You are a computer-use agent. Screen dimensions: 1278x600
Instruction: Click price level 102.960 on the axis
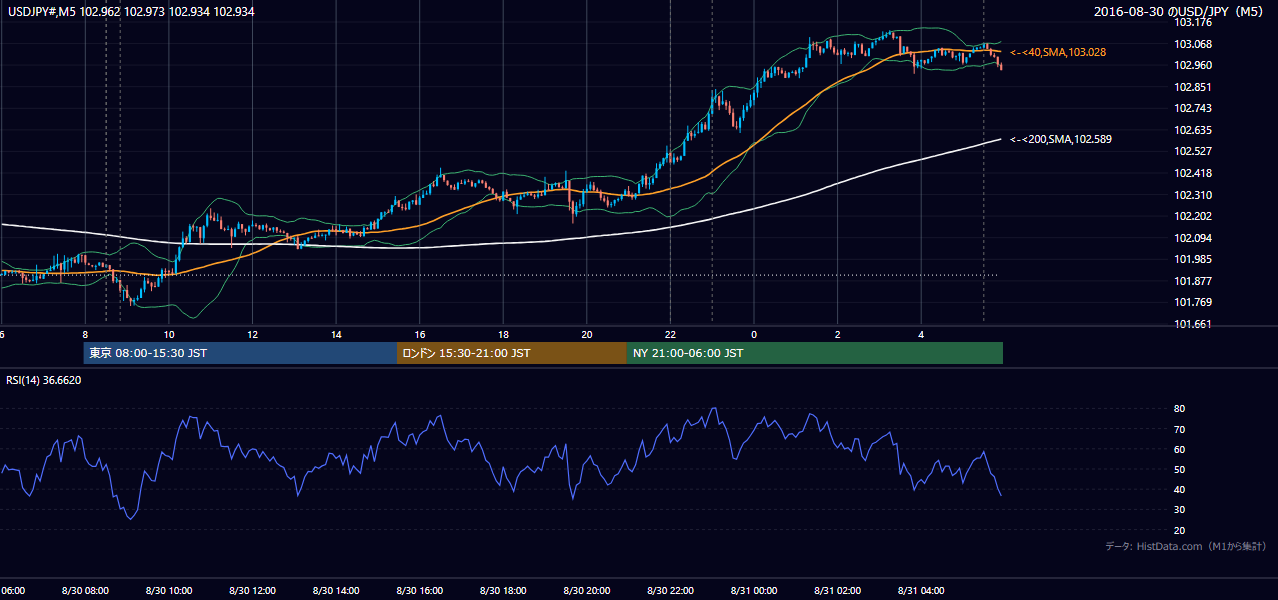coord(1192,66)
